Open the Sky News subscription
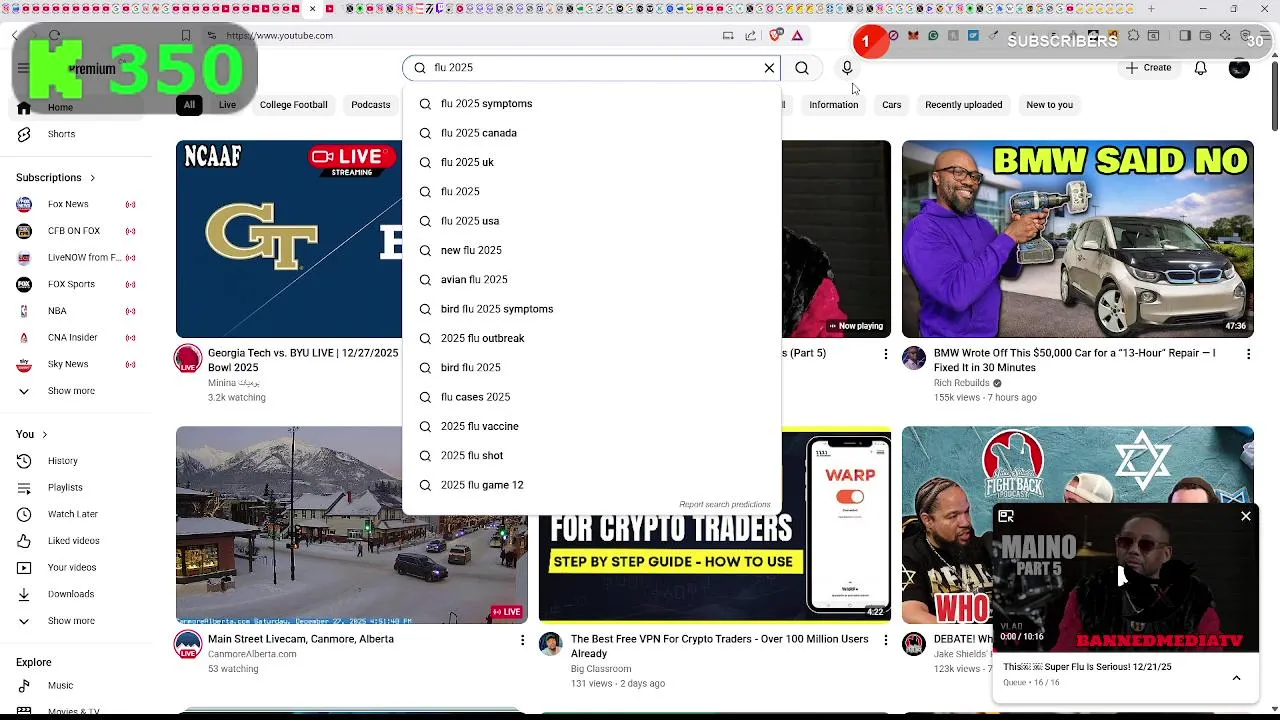The height and width of the screenshot is (720, 1280). pyautogui.click(x=75, y=364)
